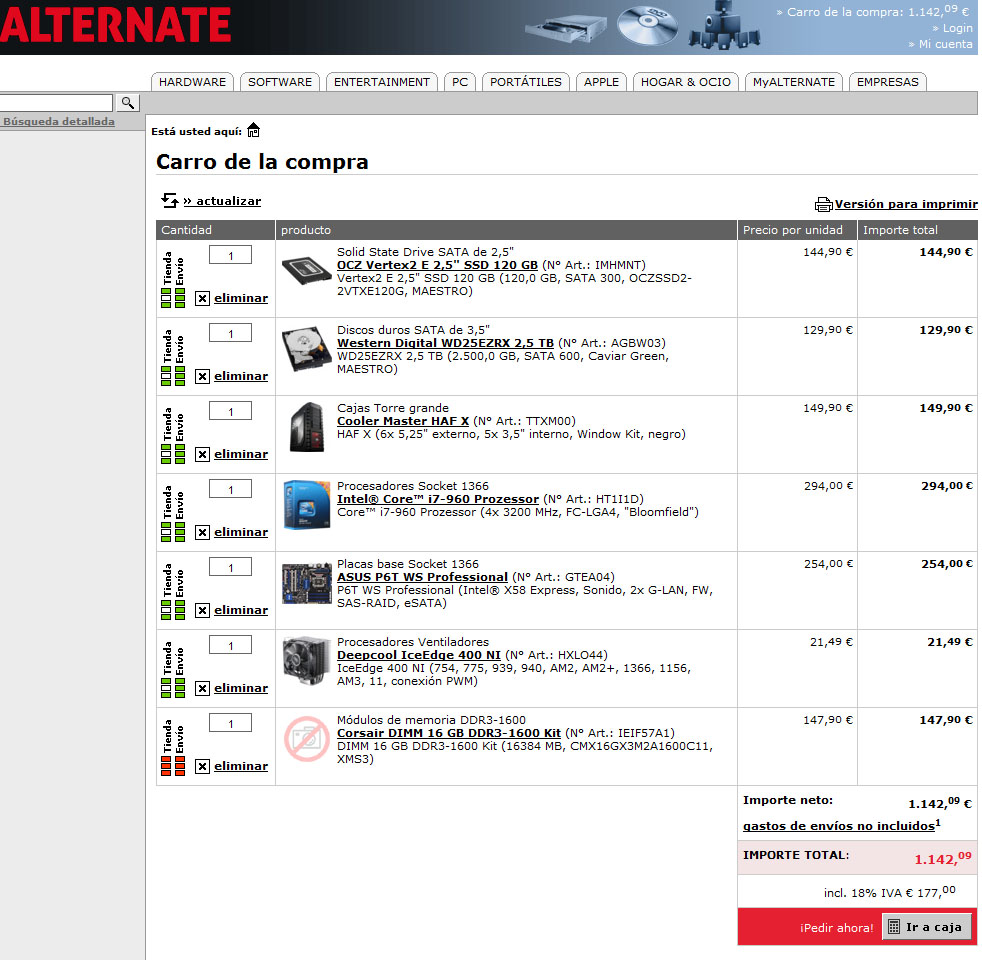Screen dimensions: 982x960
Task: Open the APPLE tab
Action: [x=601, y=82]
